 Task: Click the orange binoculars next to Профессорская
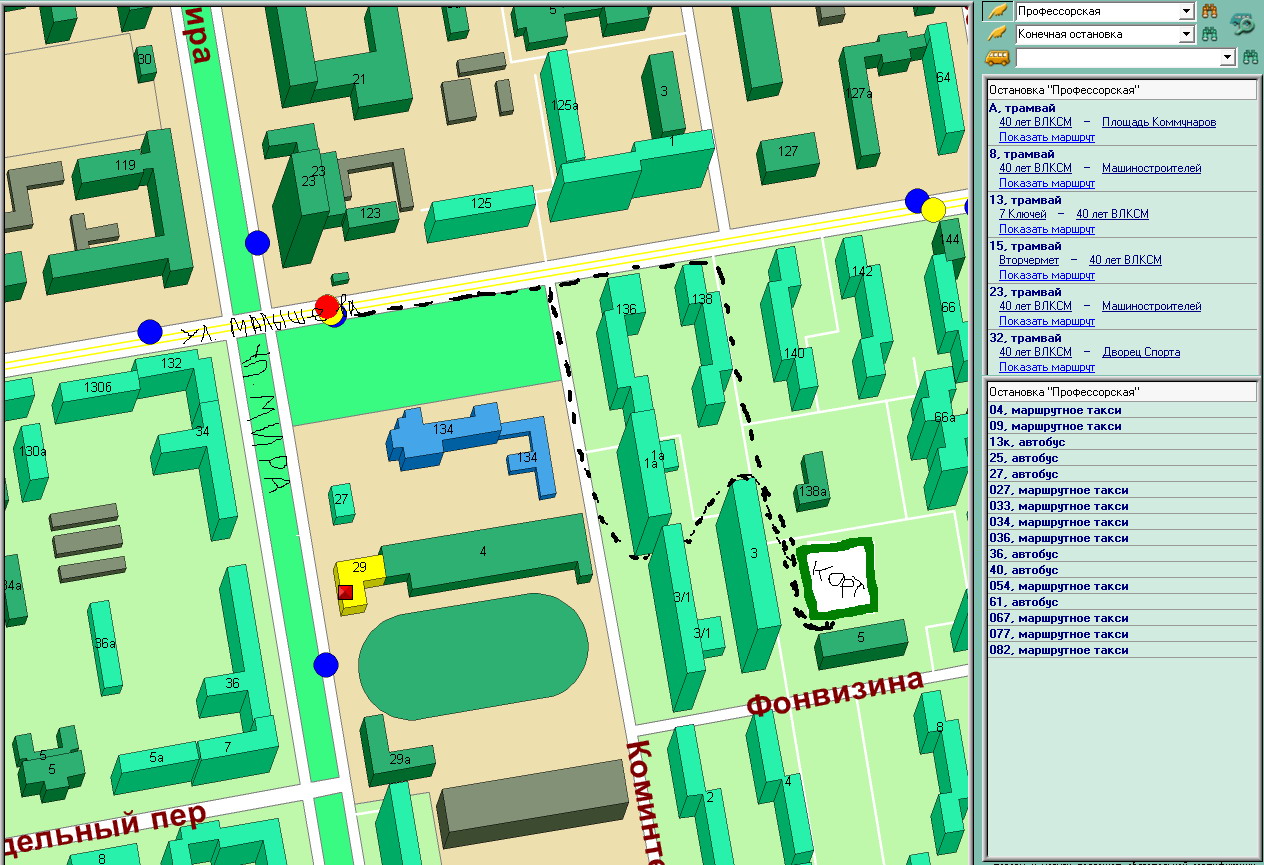1210,11
